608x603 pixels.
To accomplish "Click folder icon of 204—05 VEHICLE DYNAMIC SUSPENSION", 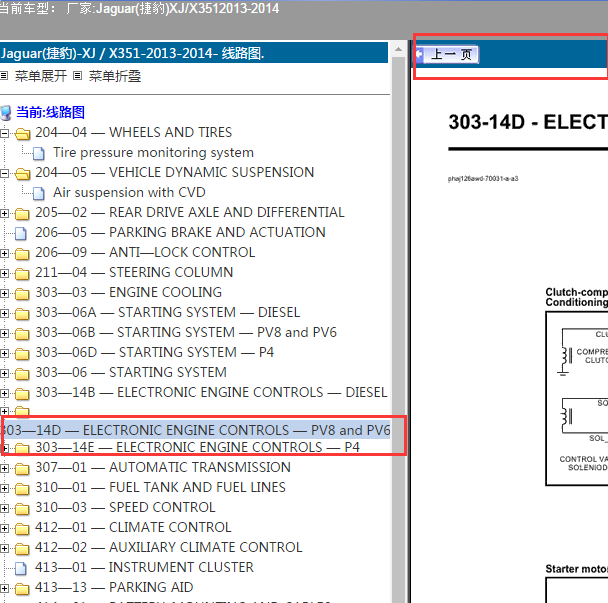I will [x=22, y=174].
